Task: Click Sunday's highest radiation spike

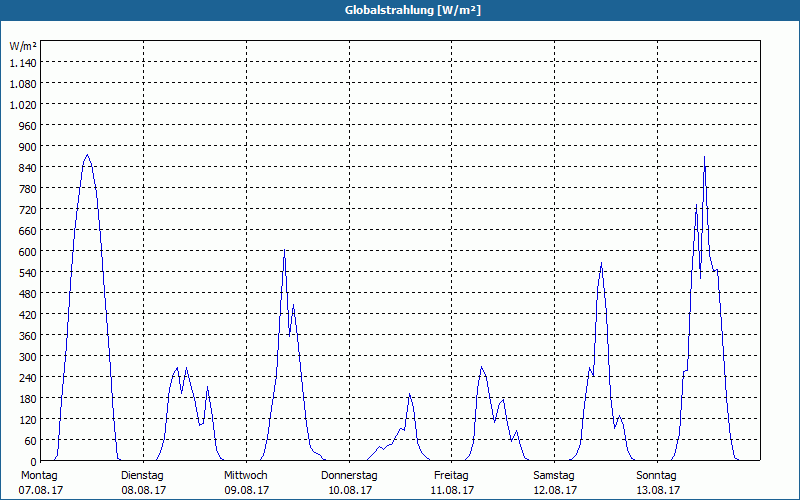Action: (x=704, y=157)
